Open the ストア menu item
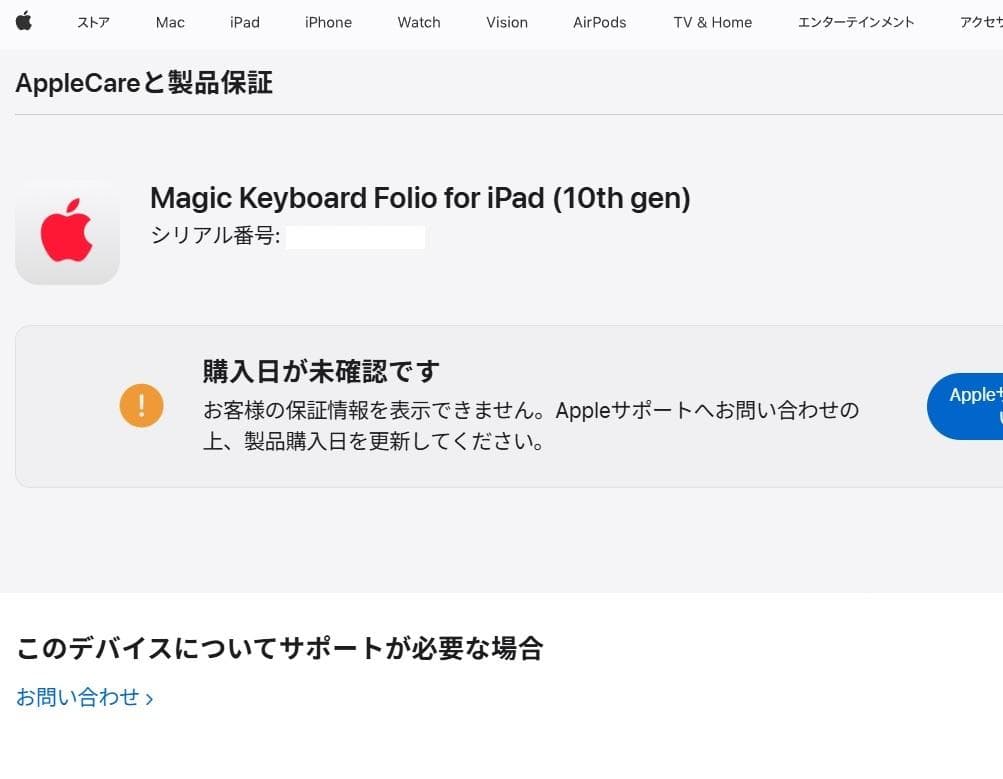The image size is (1003, 779). (93, 22)
